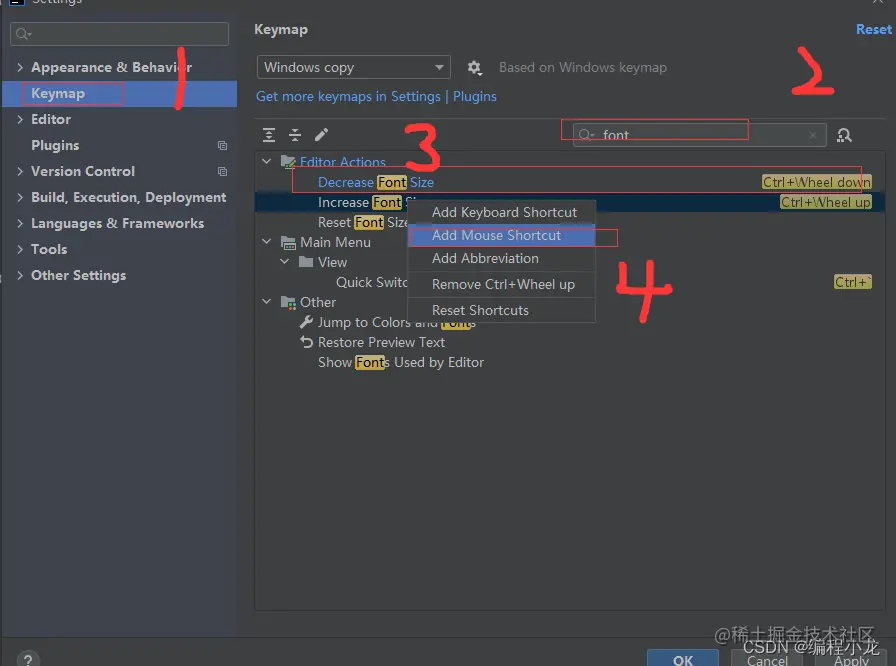
Task: Click the Ctrl+Wheel up shortcut label
Action: pos(826,202)
